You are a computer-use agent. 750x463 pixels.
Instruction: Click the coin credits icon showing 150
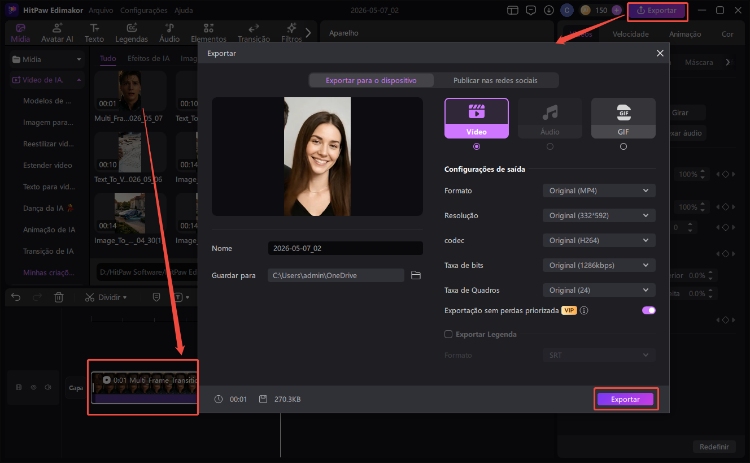(x=585, y=10)
